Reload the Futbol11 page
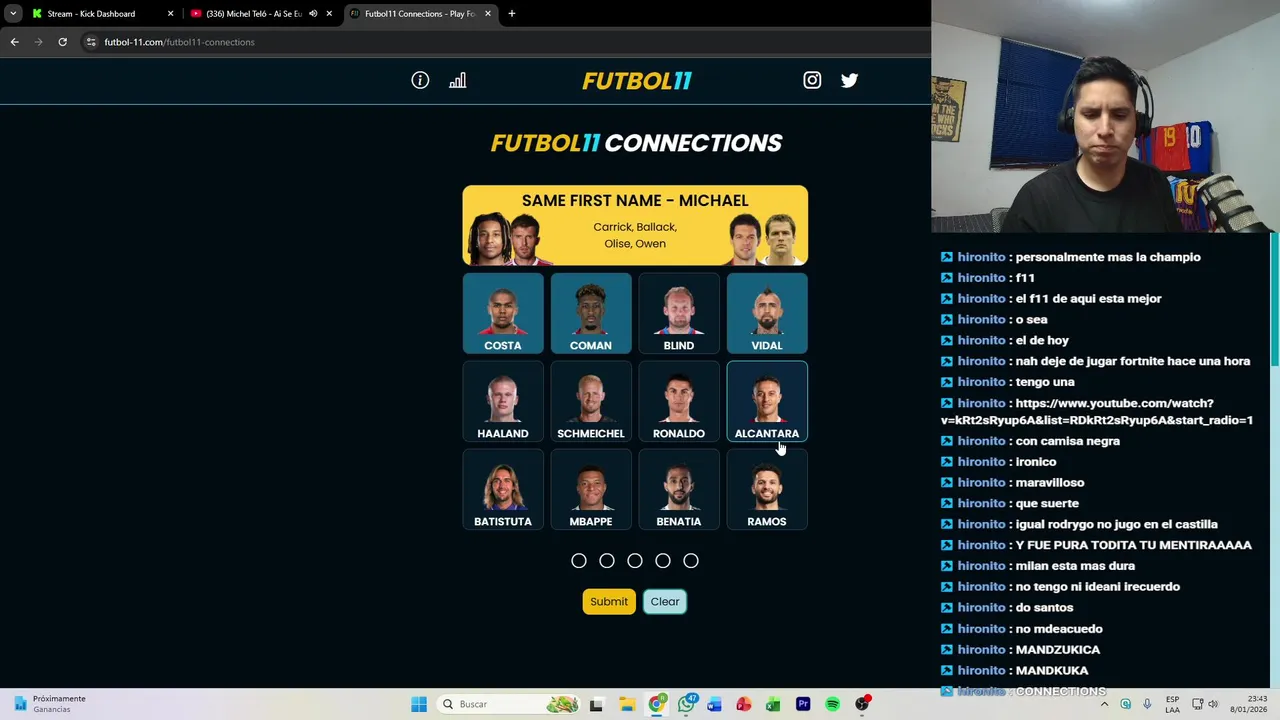The image size is (1280, 720). point(62,42)
